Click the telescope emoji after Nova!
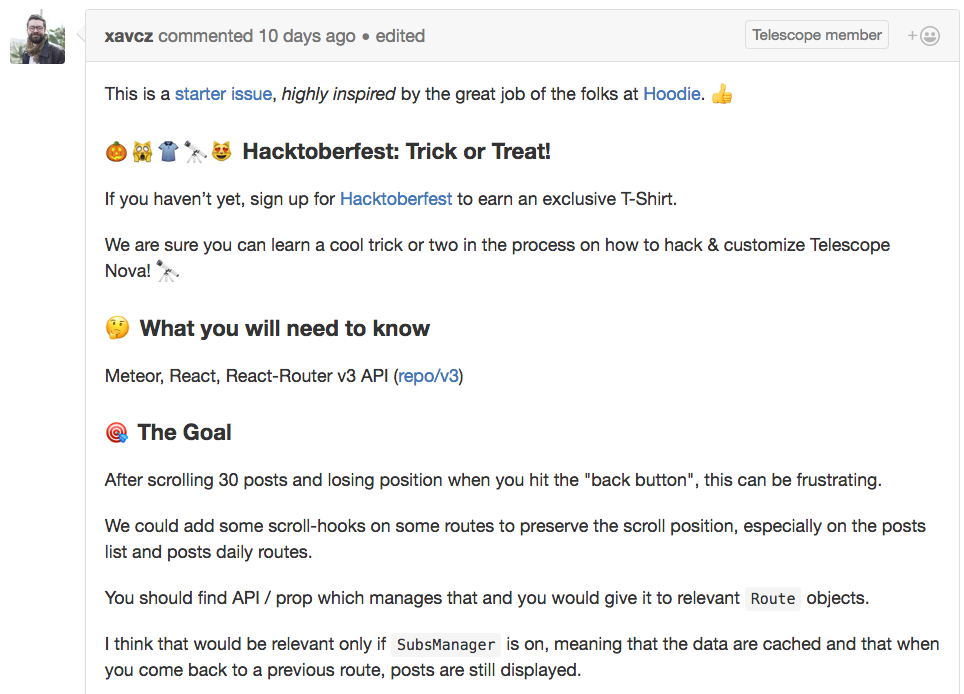This screenshot has width=964, height=694. [x=167, y=270]
